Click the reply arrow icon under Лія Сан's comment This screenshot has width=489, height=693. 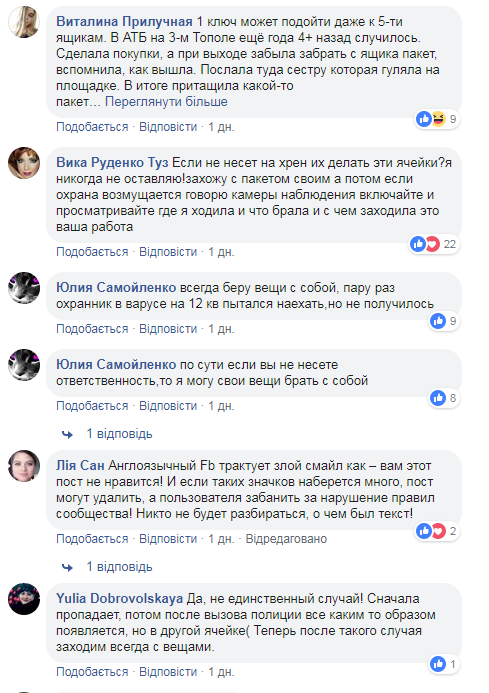[68, 567]
